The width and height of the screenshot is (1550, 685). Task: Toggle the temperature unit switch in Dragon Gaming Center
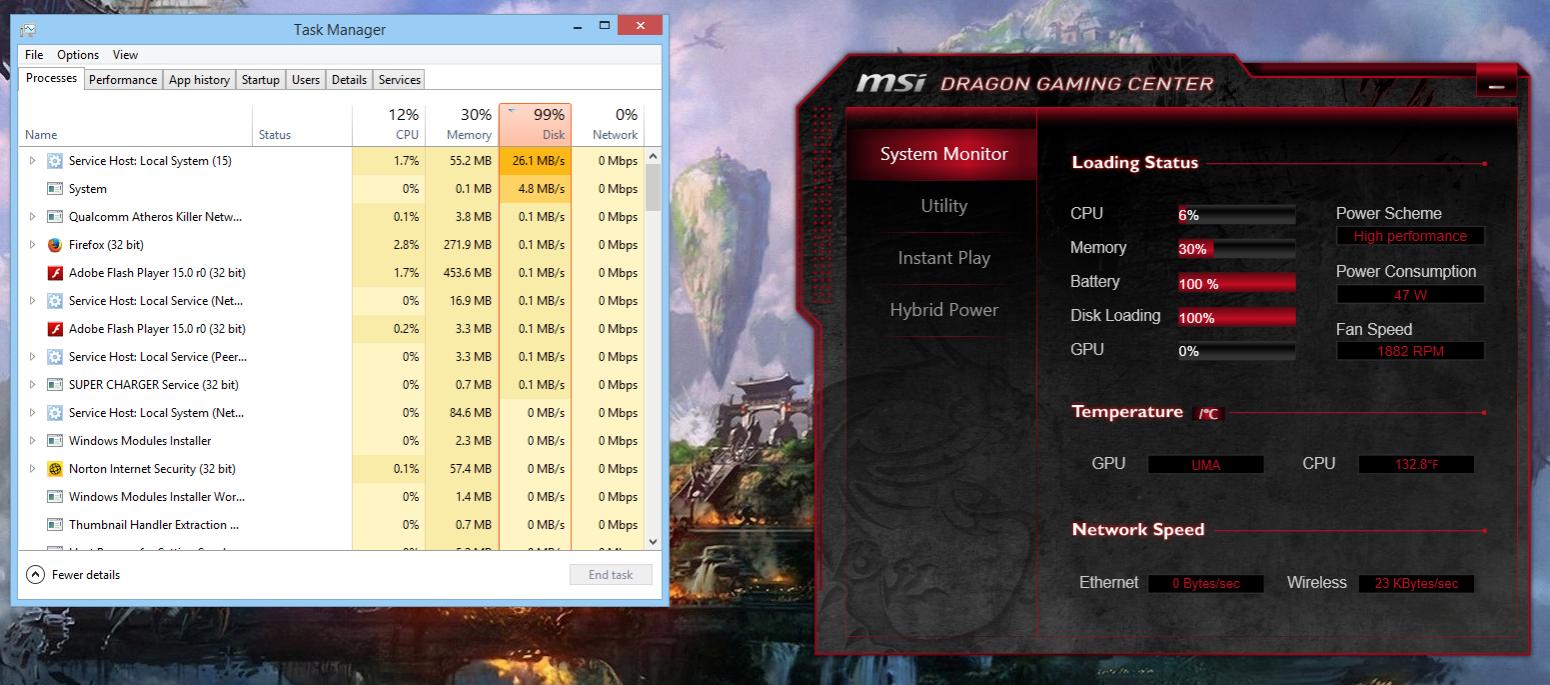click(1209, 413)
